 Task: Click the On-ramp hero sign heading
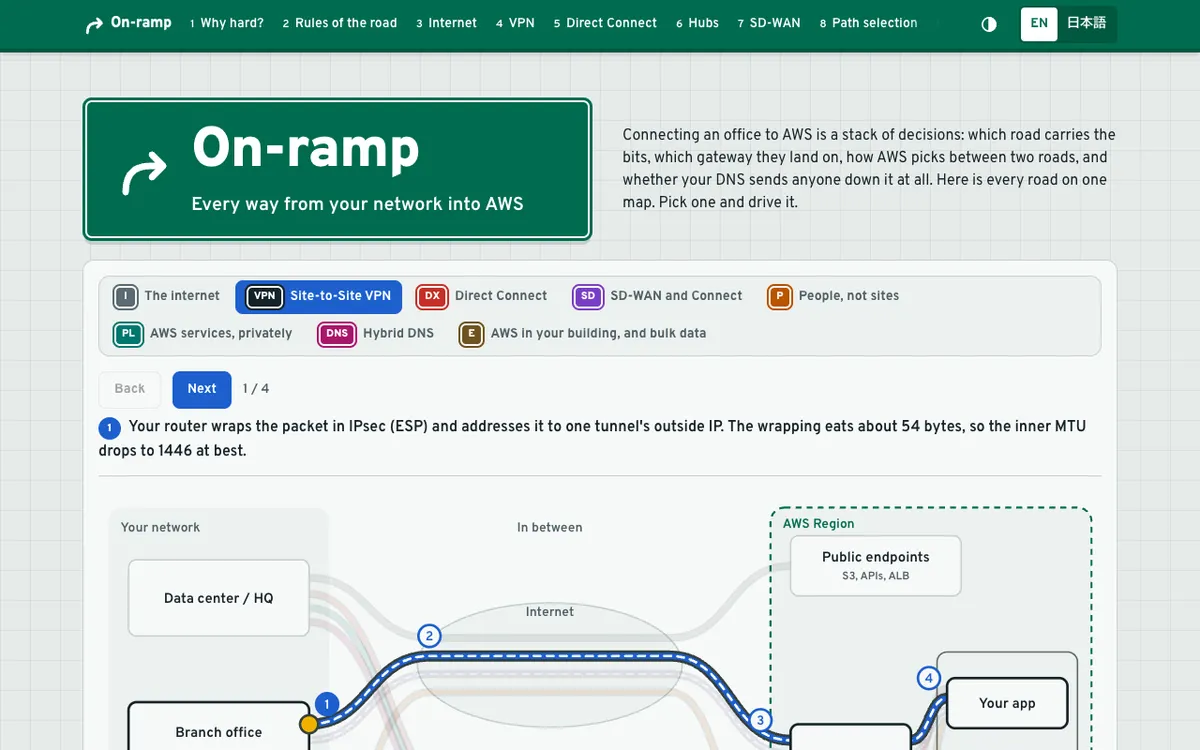(x=306, y=149)
